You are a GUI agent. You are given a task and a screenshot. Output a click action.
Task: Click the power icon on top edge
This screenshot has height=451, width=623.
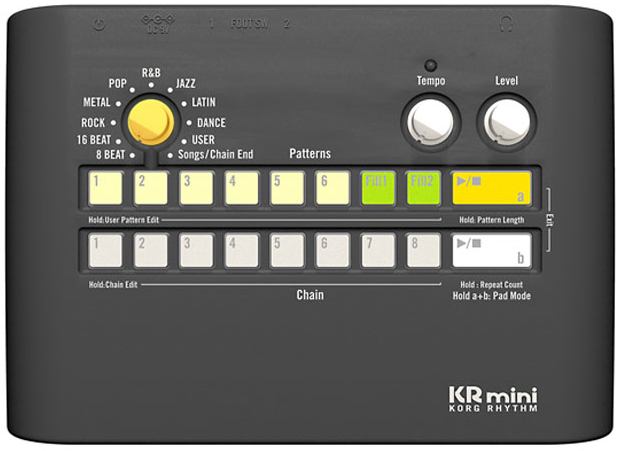click(x=99, y=25)
